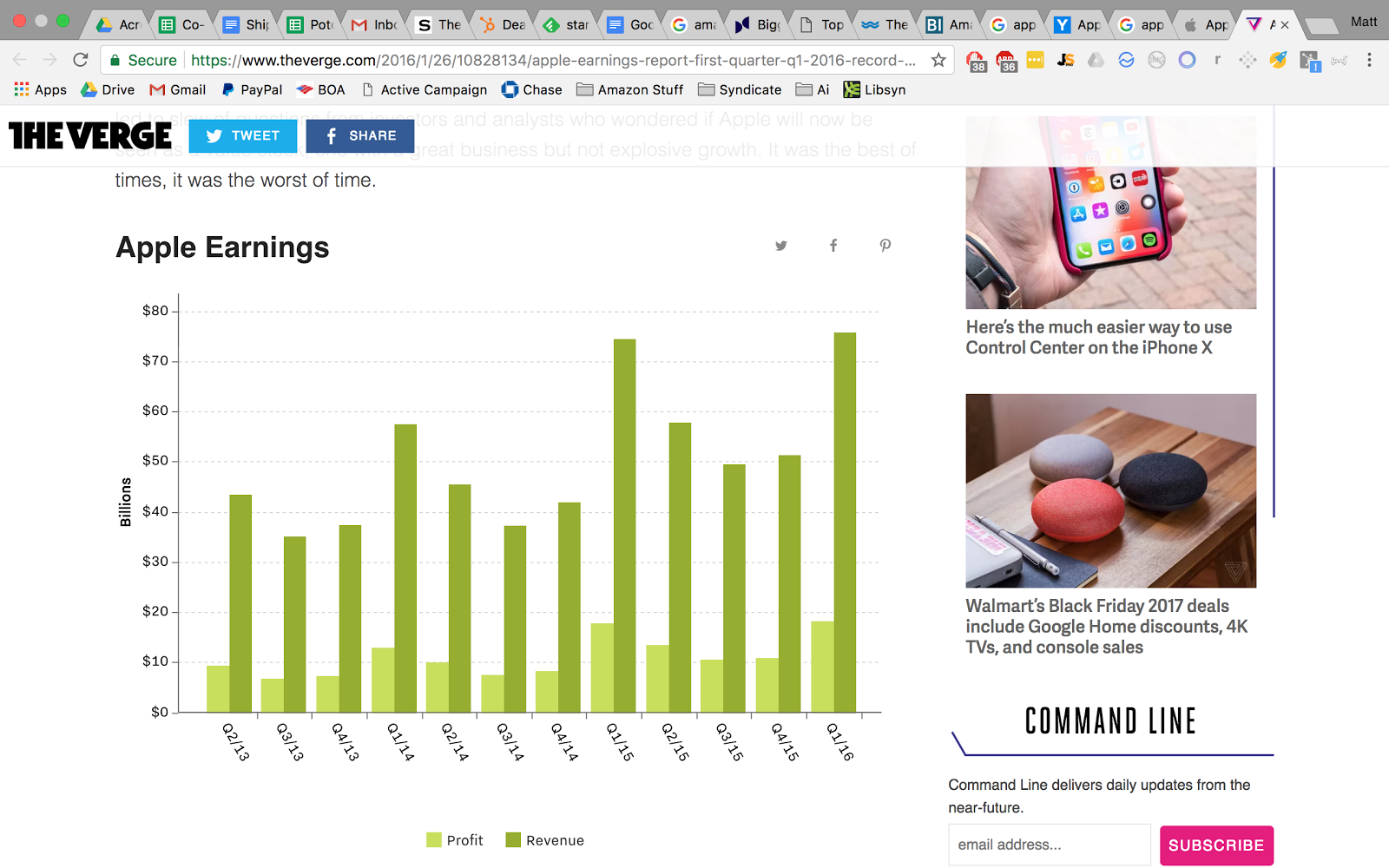Open the Active Campaign bookmark
1389x868 pixels.
pyautogui.click(x=425, y=89)
